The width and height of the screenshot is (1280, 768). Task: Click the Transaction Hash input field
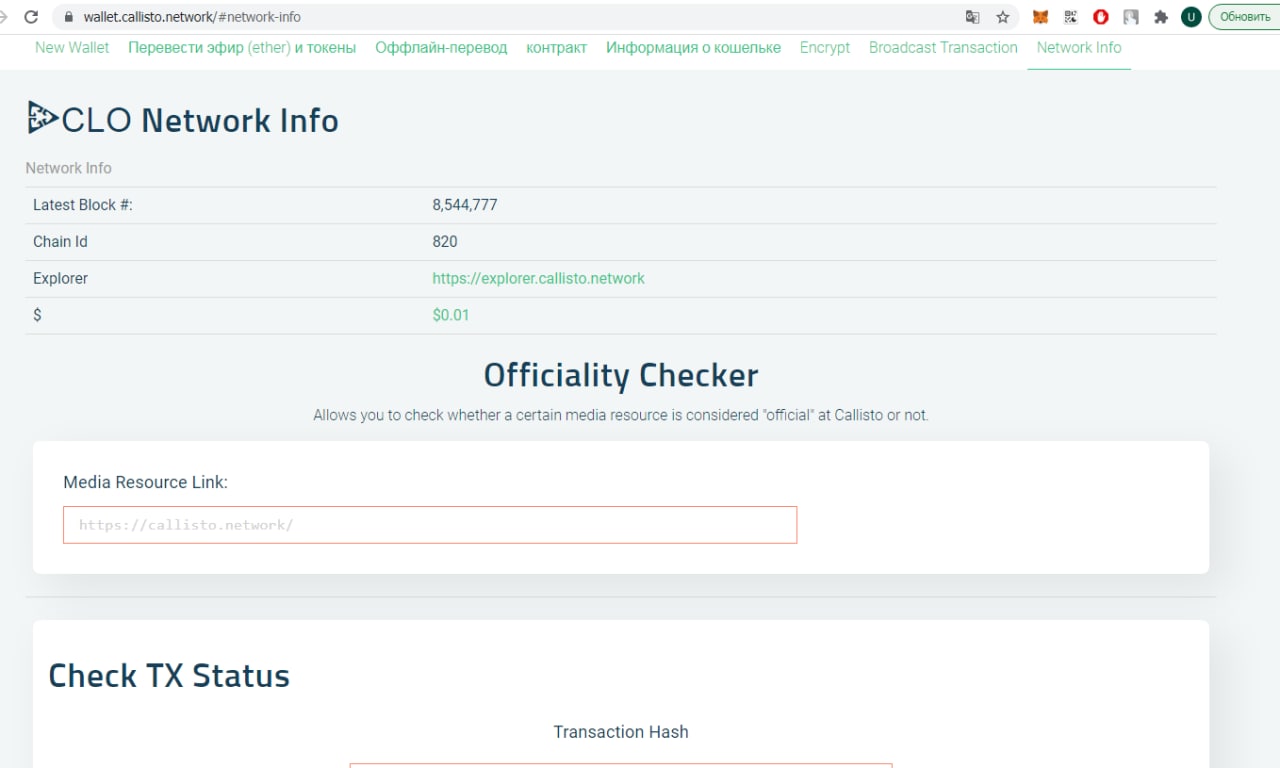(621, 766)
